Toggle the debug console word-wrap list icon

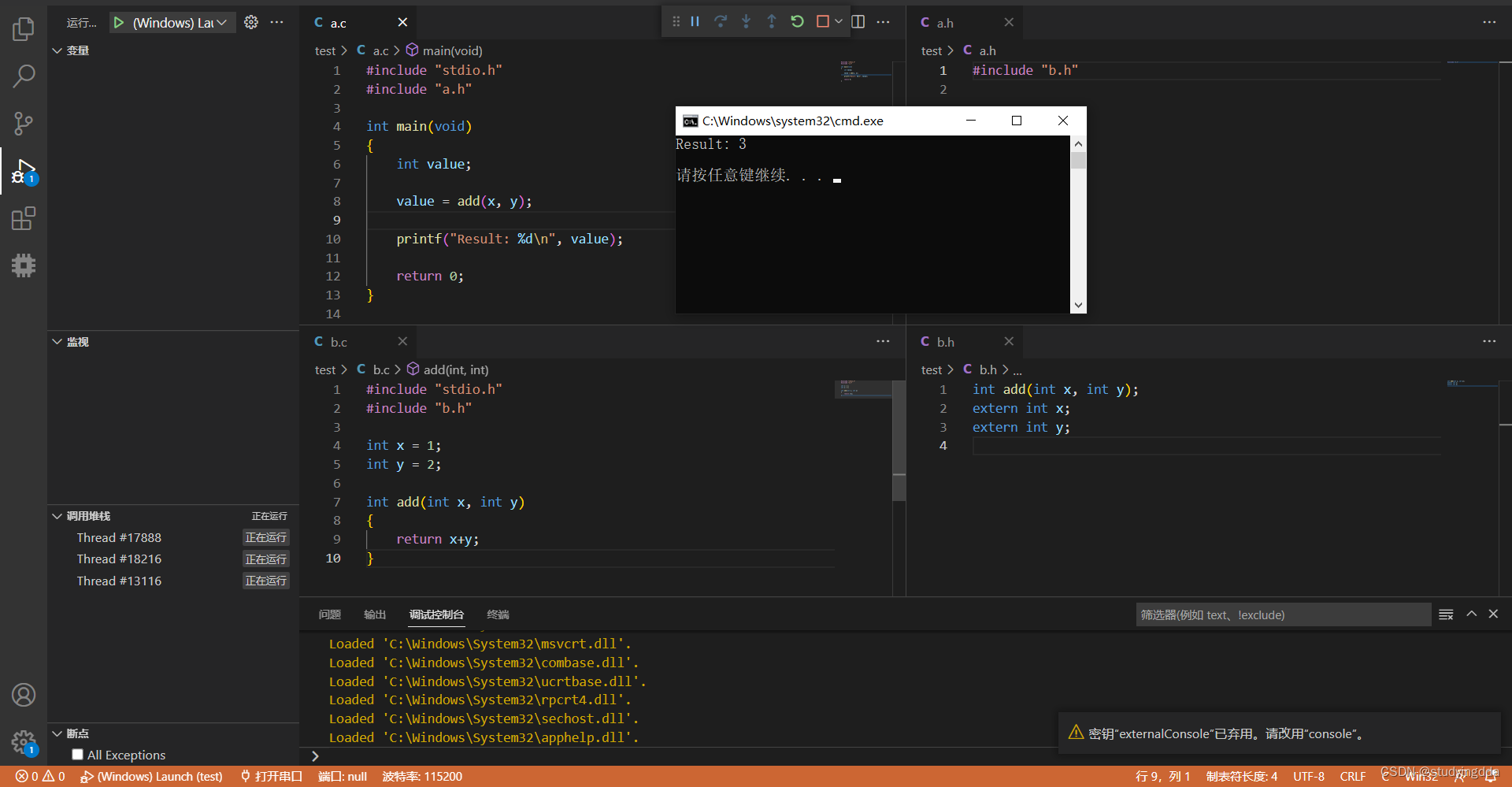1446,614
